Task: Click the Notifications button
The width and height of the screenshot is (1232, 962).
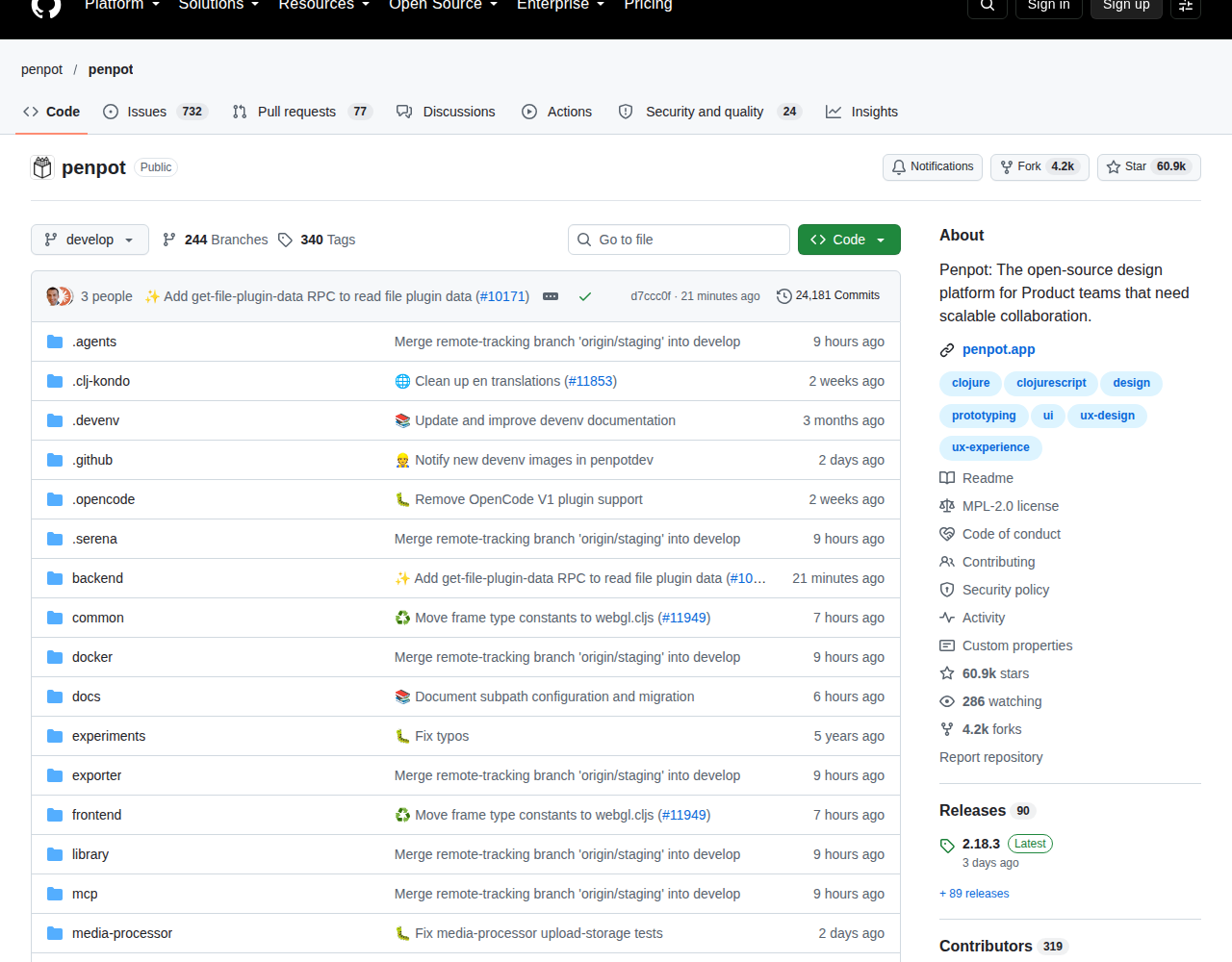Action: pyautogui.click(x=933, y=167)
